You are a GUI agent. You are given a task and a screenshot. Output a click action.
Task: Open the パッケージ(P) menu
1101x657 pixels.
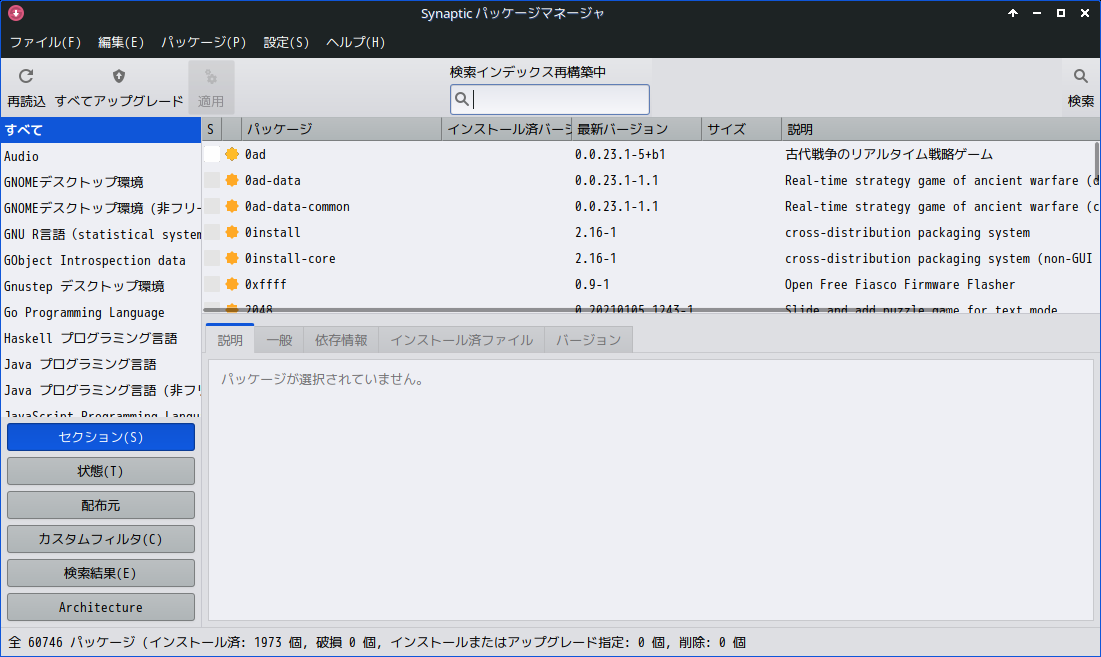click(204, 42)
